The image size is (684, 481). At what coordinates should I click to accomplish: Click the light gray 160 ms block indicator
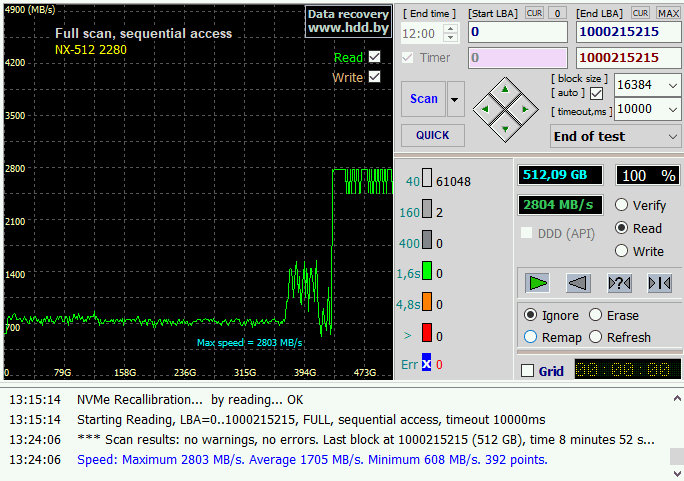pos(427,209)
